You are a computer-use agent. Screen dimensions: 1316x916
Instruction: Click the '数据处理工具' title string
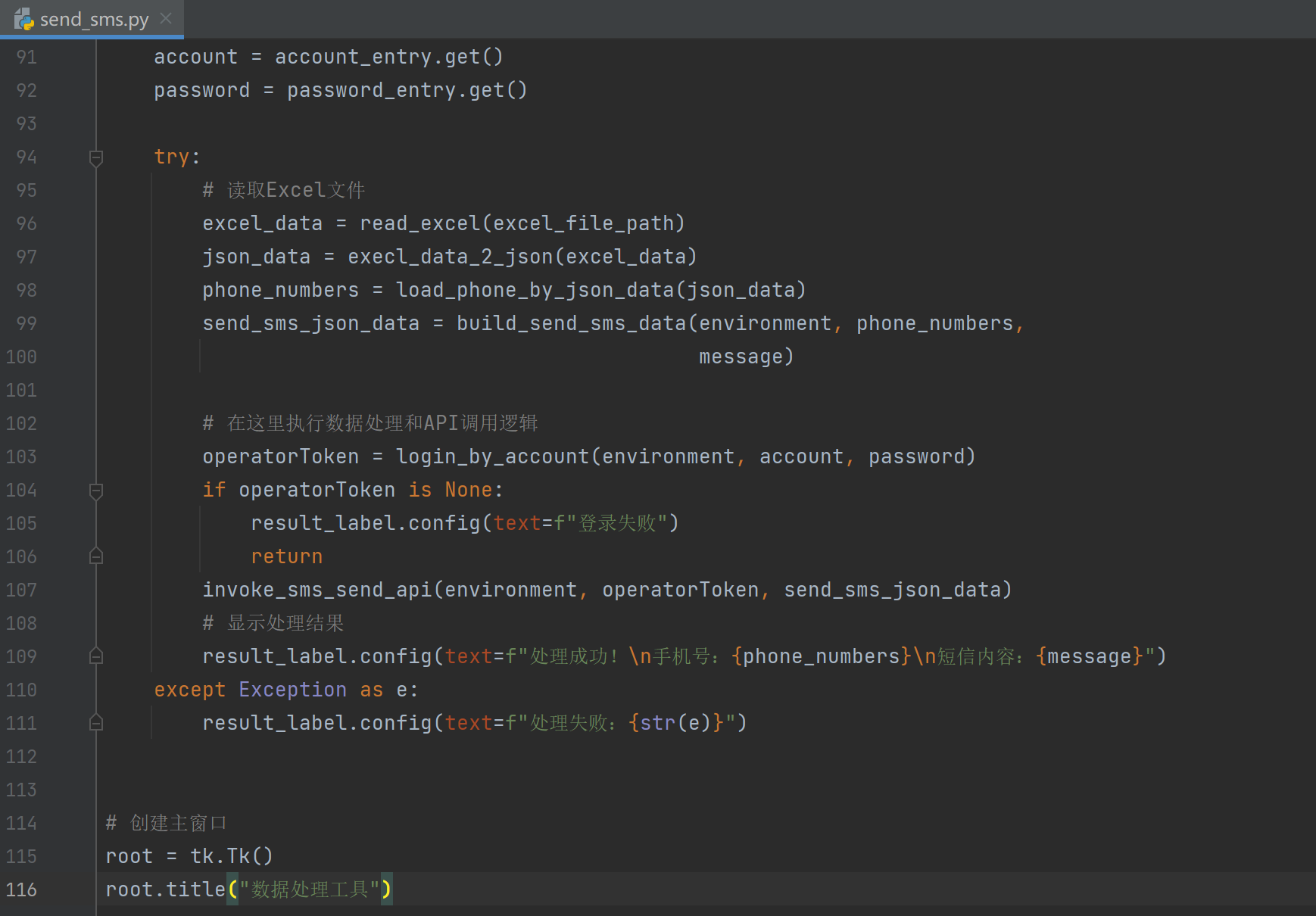(309, 890)
